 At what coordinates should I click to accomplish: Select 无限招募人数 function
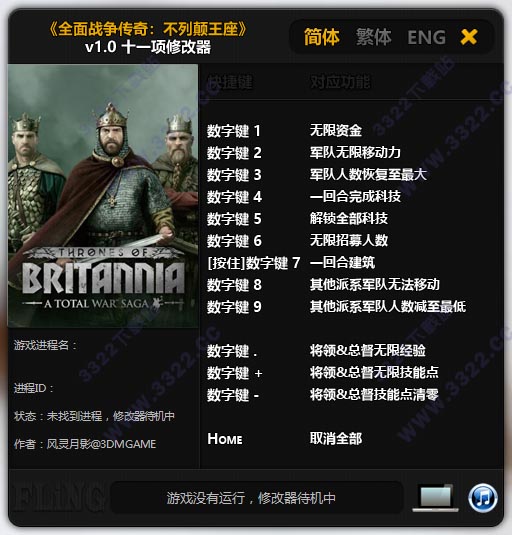pyautogui.click(x=349, y=240)
